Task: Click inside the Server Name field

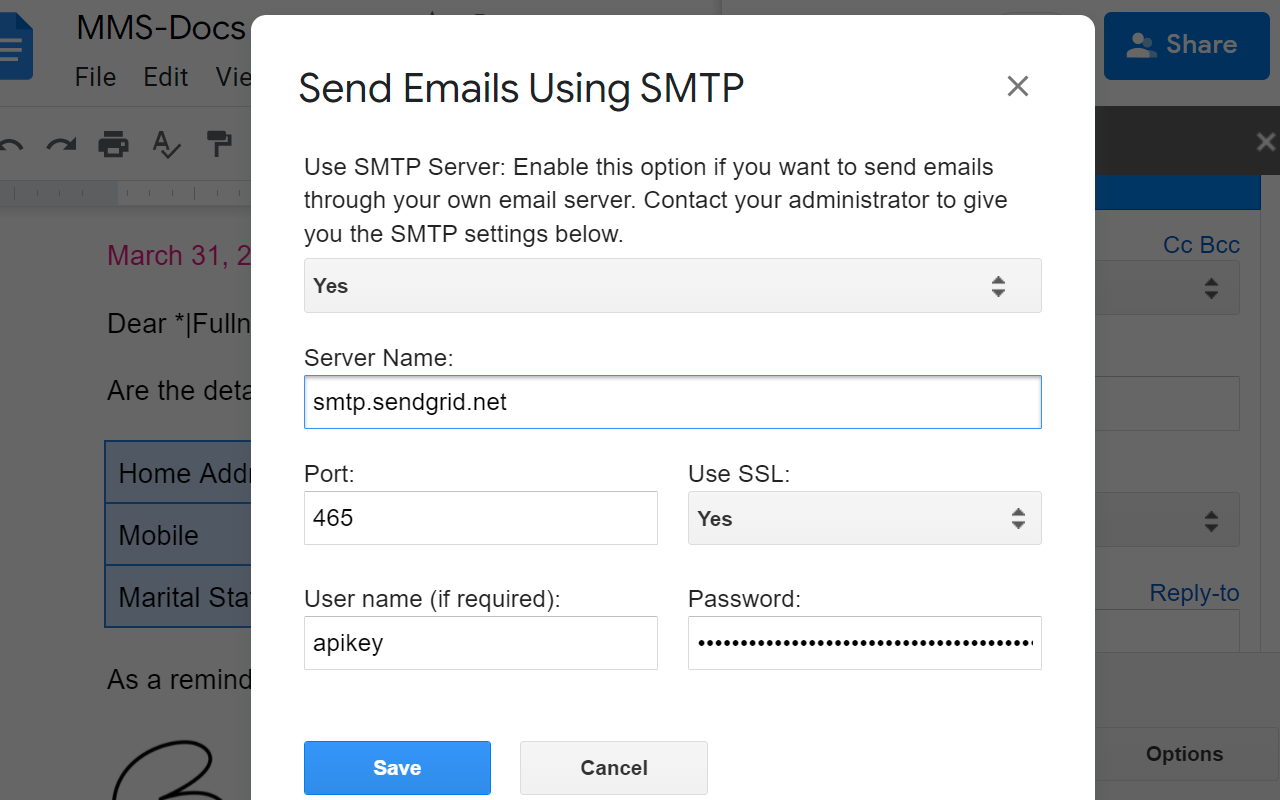Action: (672, 402)
